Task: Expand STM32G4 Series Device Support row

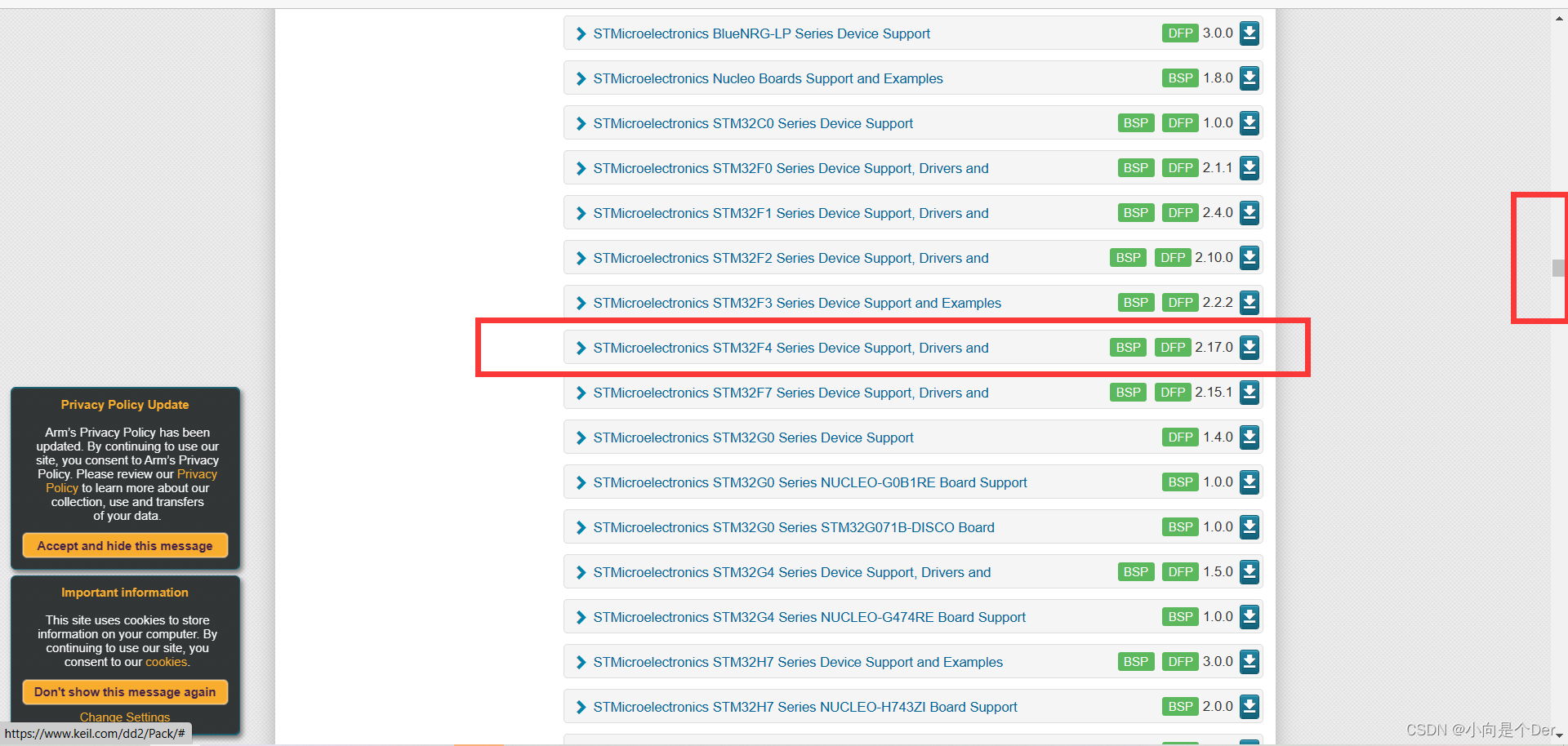Action: click(581, 572)
